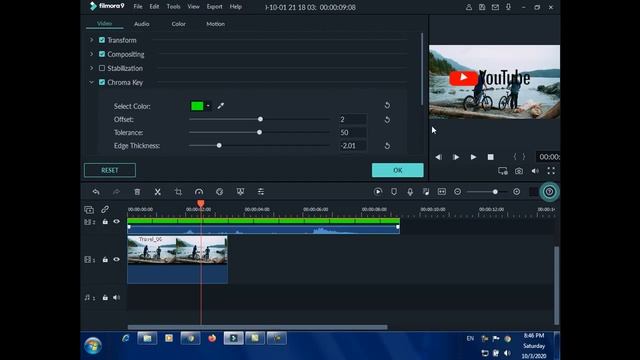This screenshot has width=640, height=360.
Task: Click the Edge Thickness value field
Action: coord(353,146)
